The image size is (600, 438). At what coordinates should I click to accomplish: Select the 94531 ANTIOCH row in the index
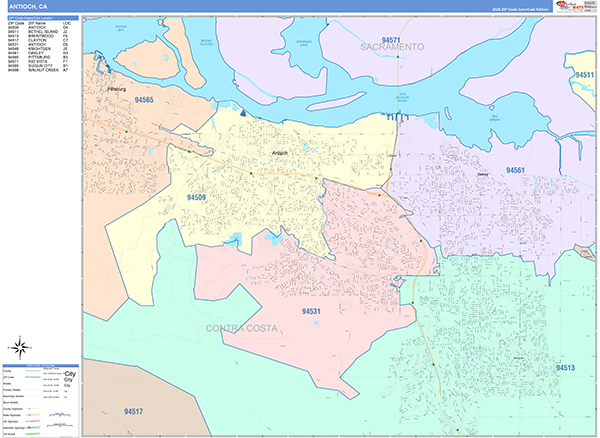coord(38,44)
